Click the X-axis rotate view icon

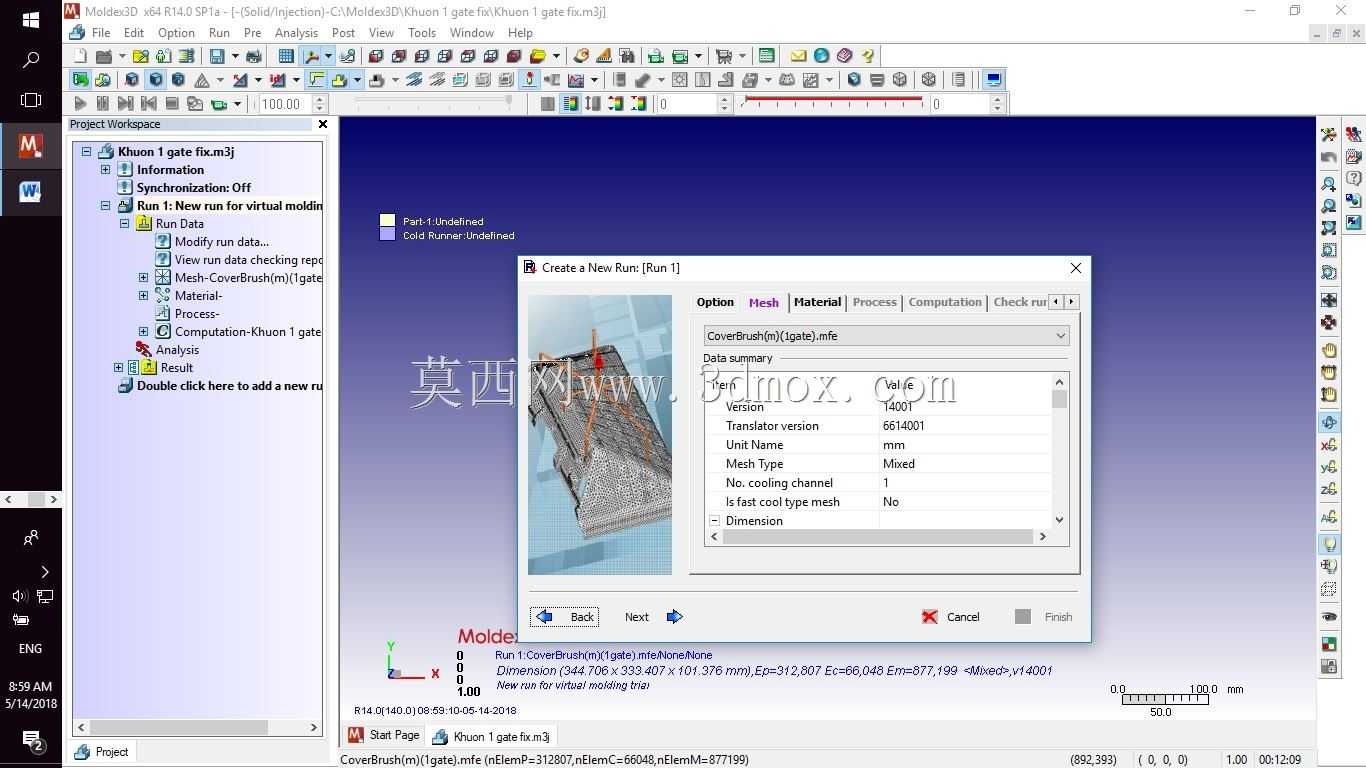tap(1329, 445)
